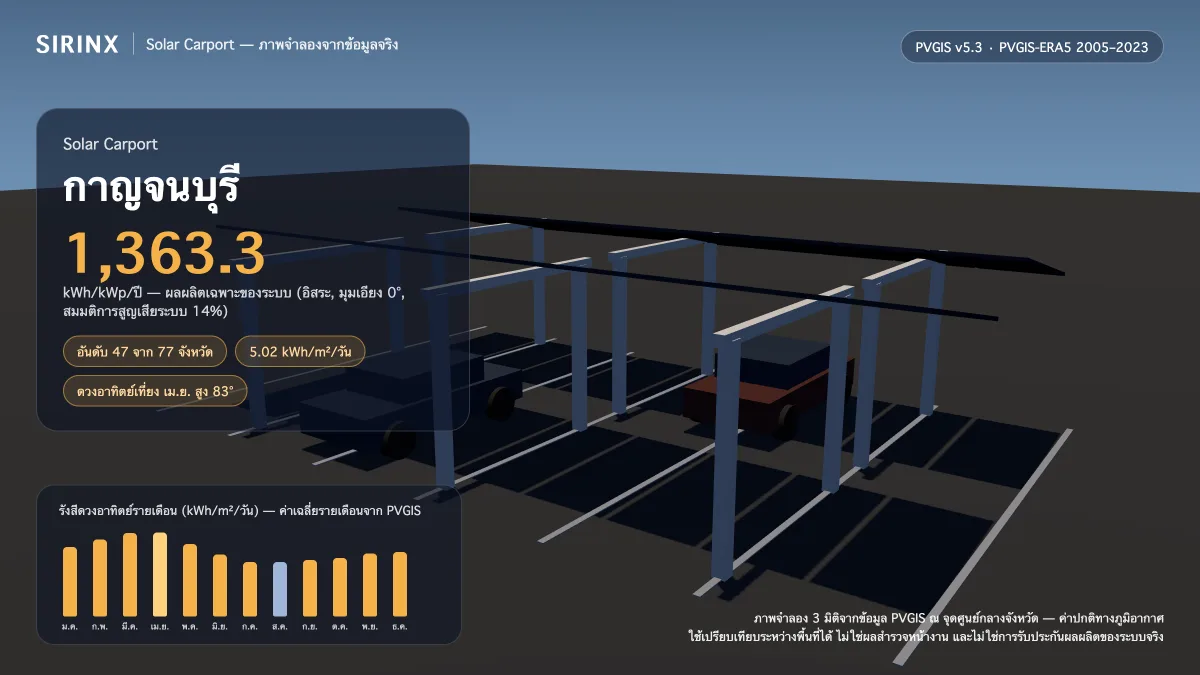Click the SIRINX logo

78,44
